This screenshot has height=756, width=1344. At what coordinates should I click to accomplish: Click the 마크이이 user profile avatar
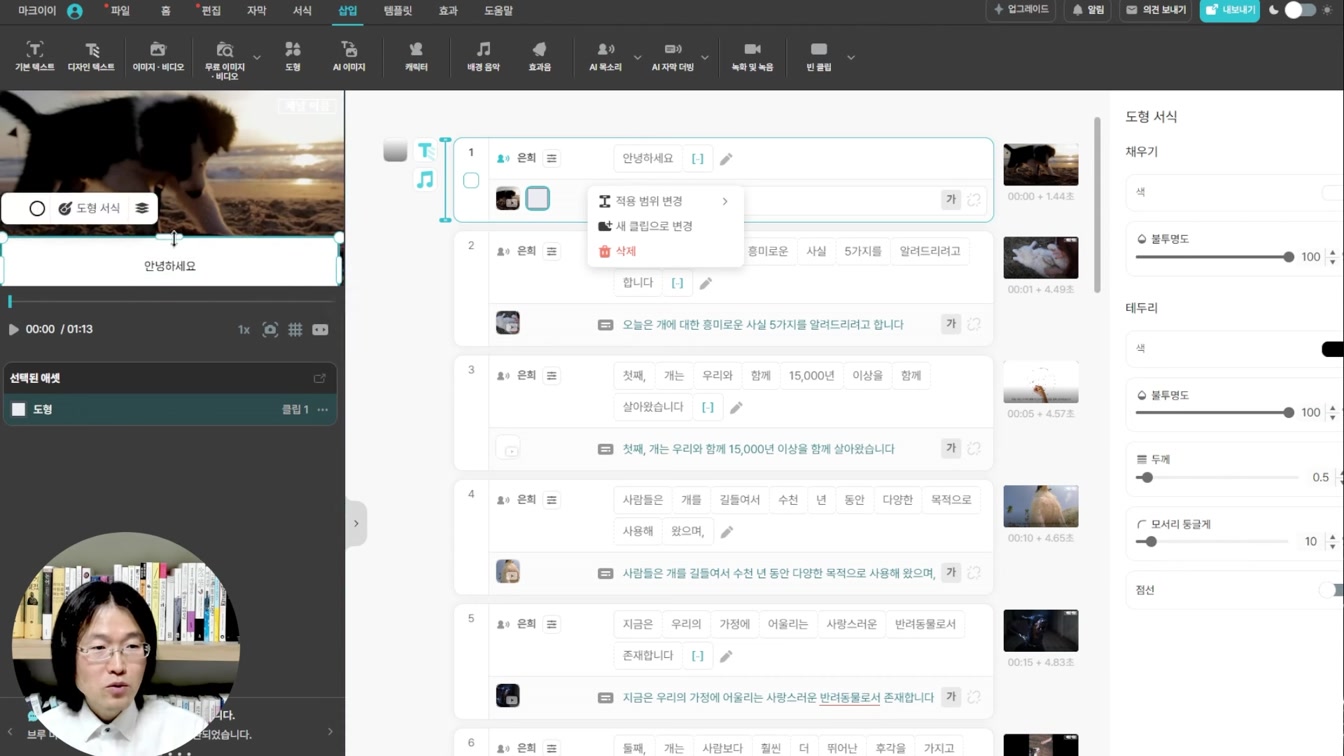(75, 11)
